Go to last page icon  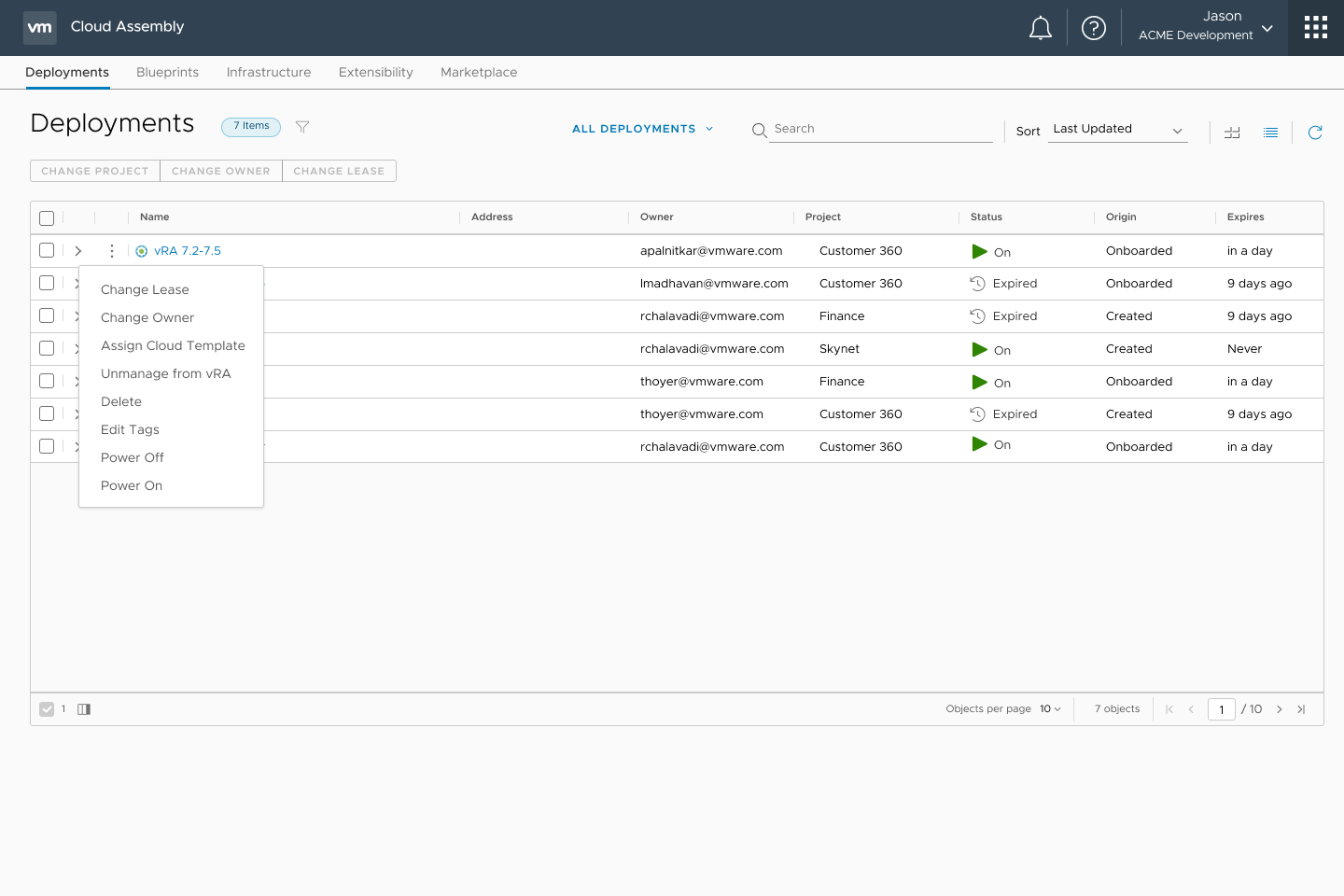tap(1301, 709)
